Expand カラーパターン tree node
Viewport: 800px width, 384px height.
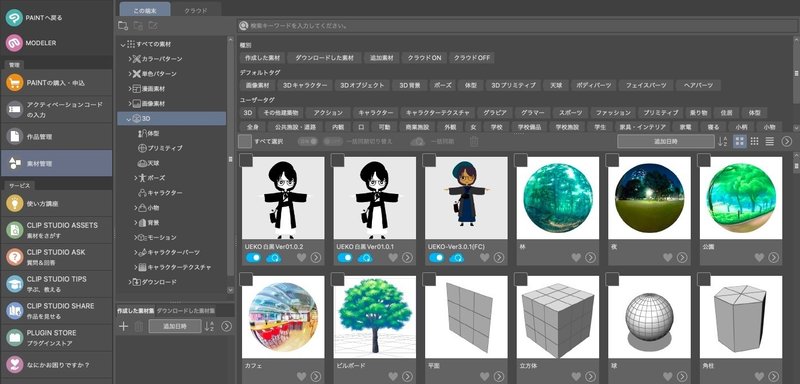[x=130, y=59]
